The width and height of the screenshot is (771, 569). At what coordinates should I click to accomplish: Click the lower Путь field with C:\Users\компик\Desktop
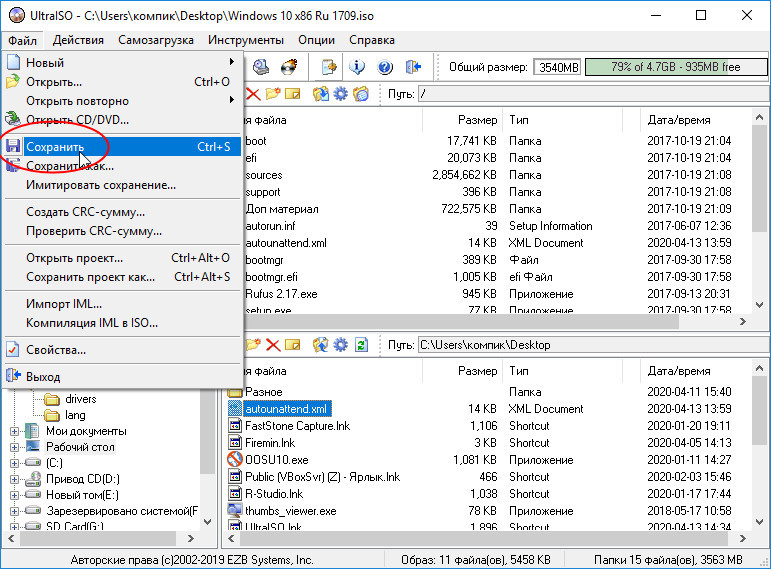[592, 345]
